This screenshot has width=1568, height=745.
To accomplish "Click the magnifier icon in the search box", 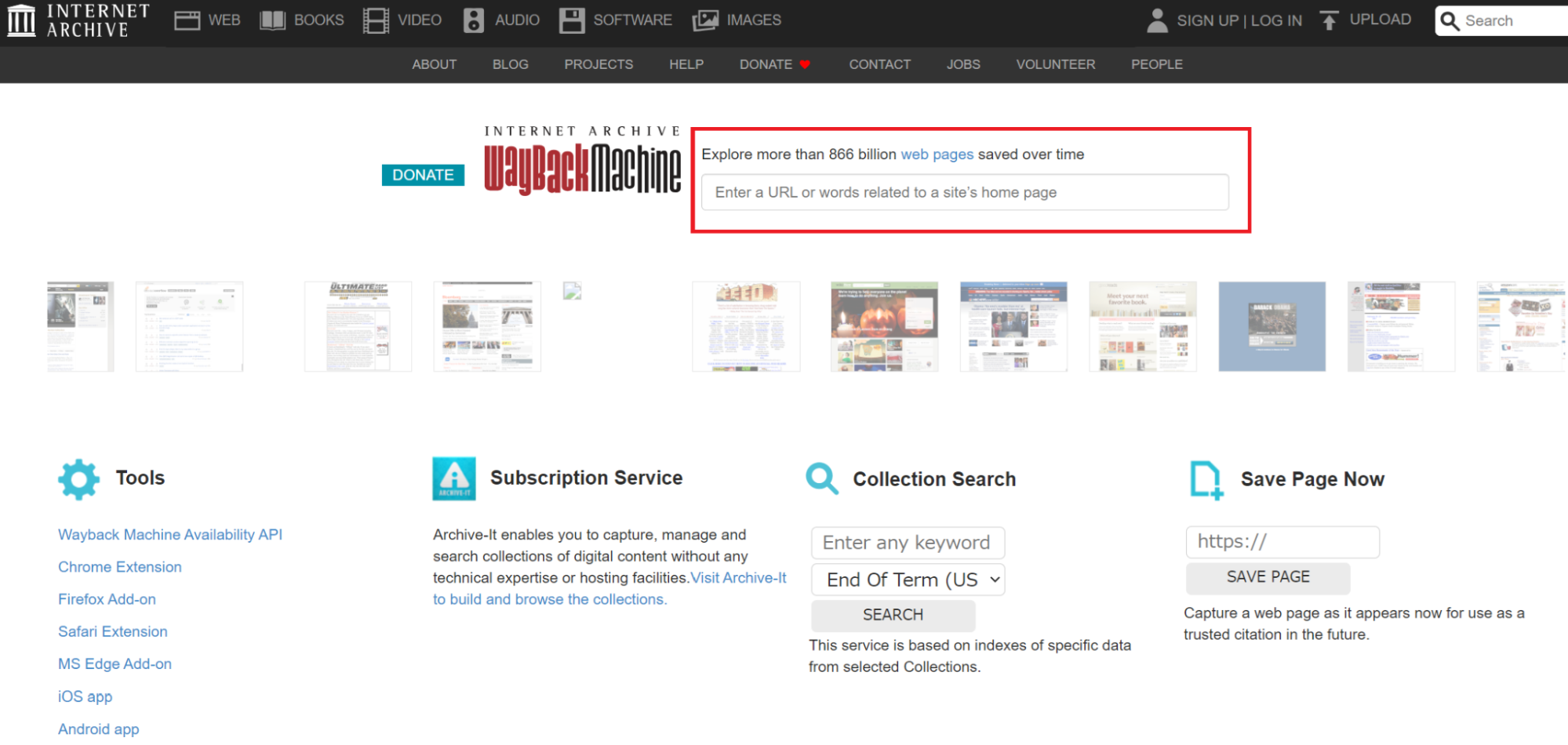I will point(1450,21).
